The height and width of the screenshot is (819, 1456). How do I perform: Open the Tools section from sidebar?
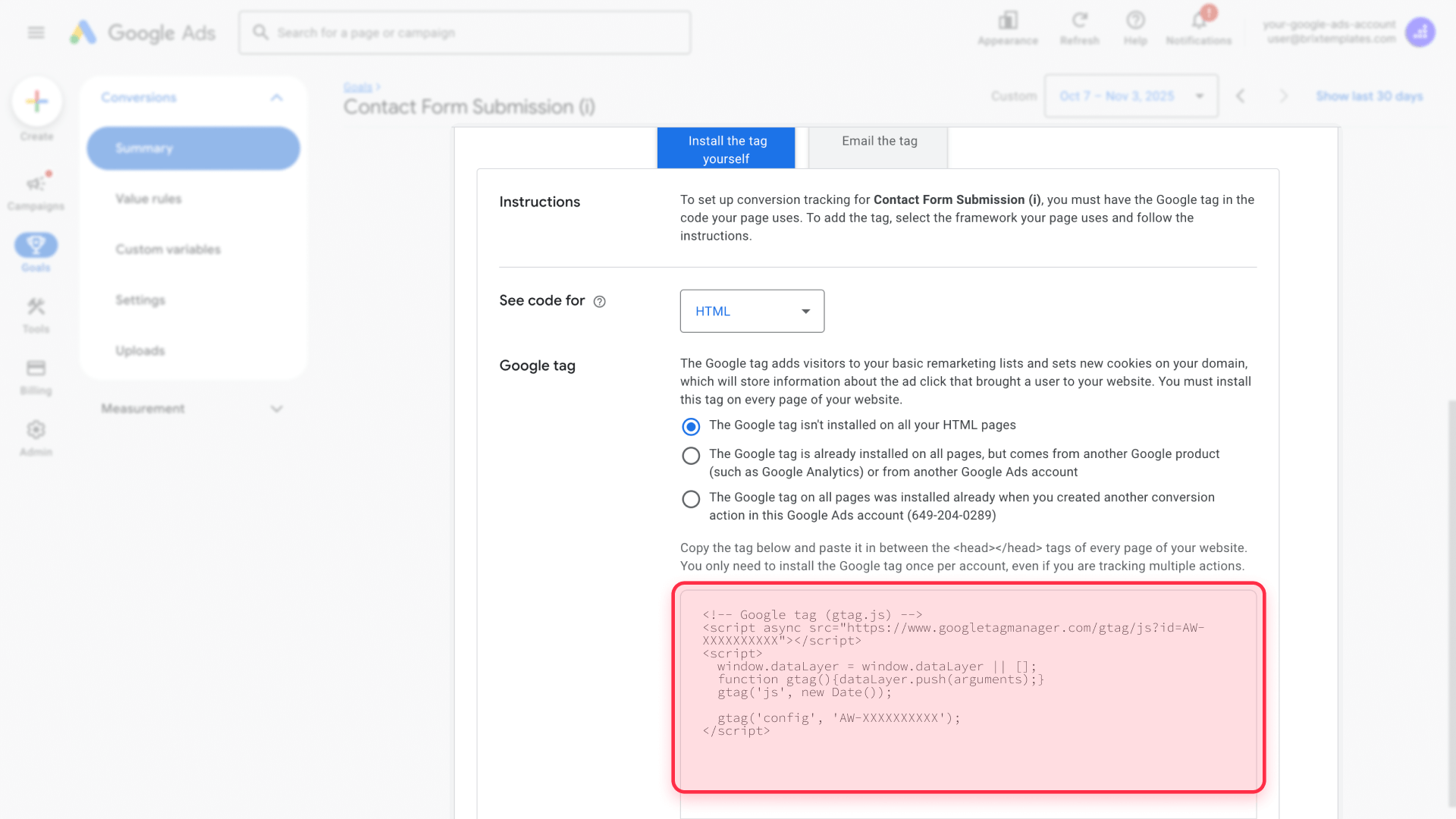point(36,313)
